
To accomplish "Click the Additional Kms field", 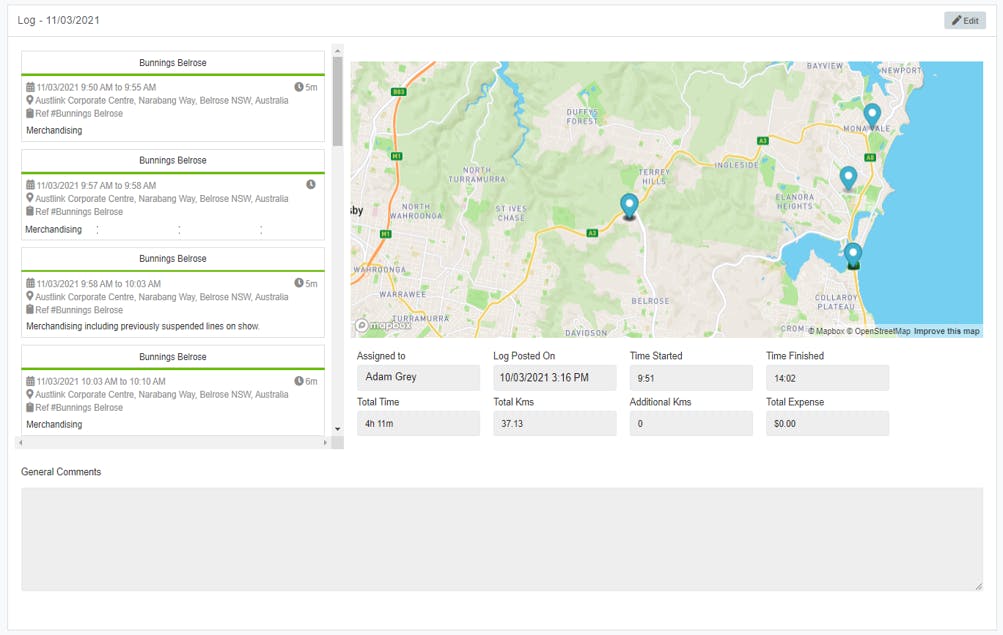I will (691, 423).
